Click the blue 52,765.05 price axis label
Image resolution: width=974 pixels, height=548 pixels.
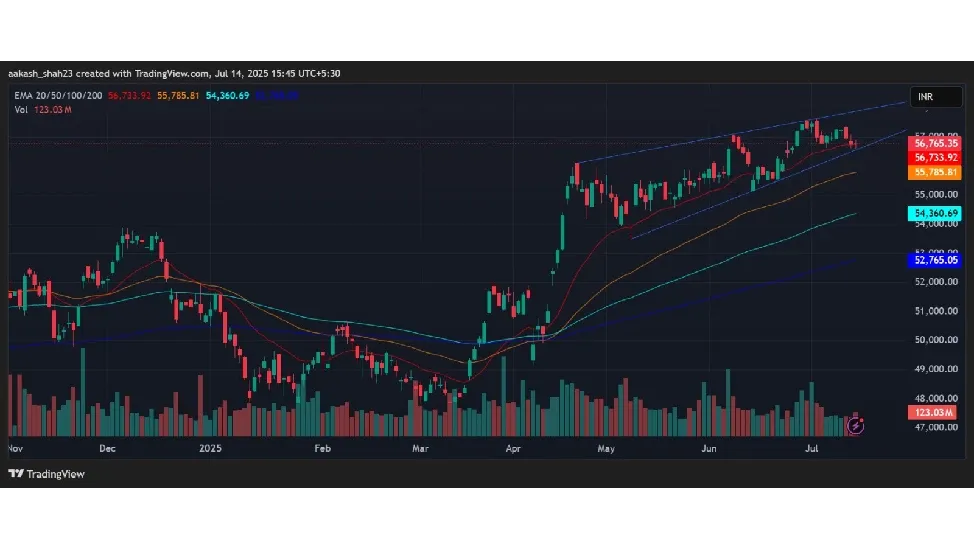tap(935, 260)
